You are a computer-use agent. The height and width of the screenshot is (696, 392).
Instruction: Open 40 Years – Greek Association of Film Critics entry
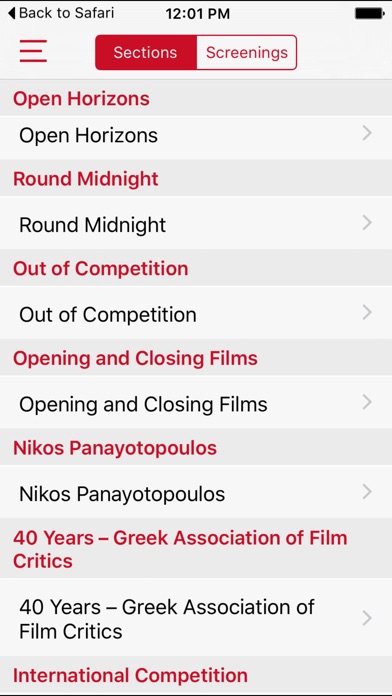[x=196, y=618]
